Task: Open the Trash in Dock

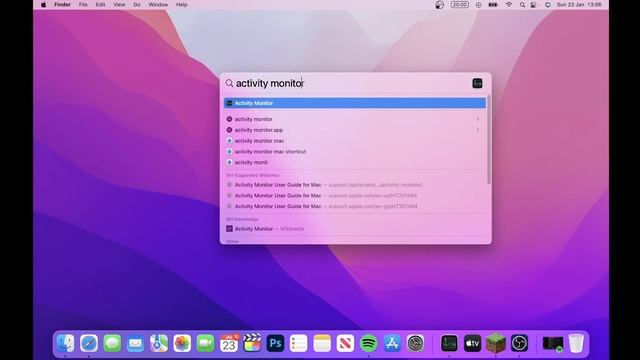Action: pos(576,343)
